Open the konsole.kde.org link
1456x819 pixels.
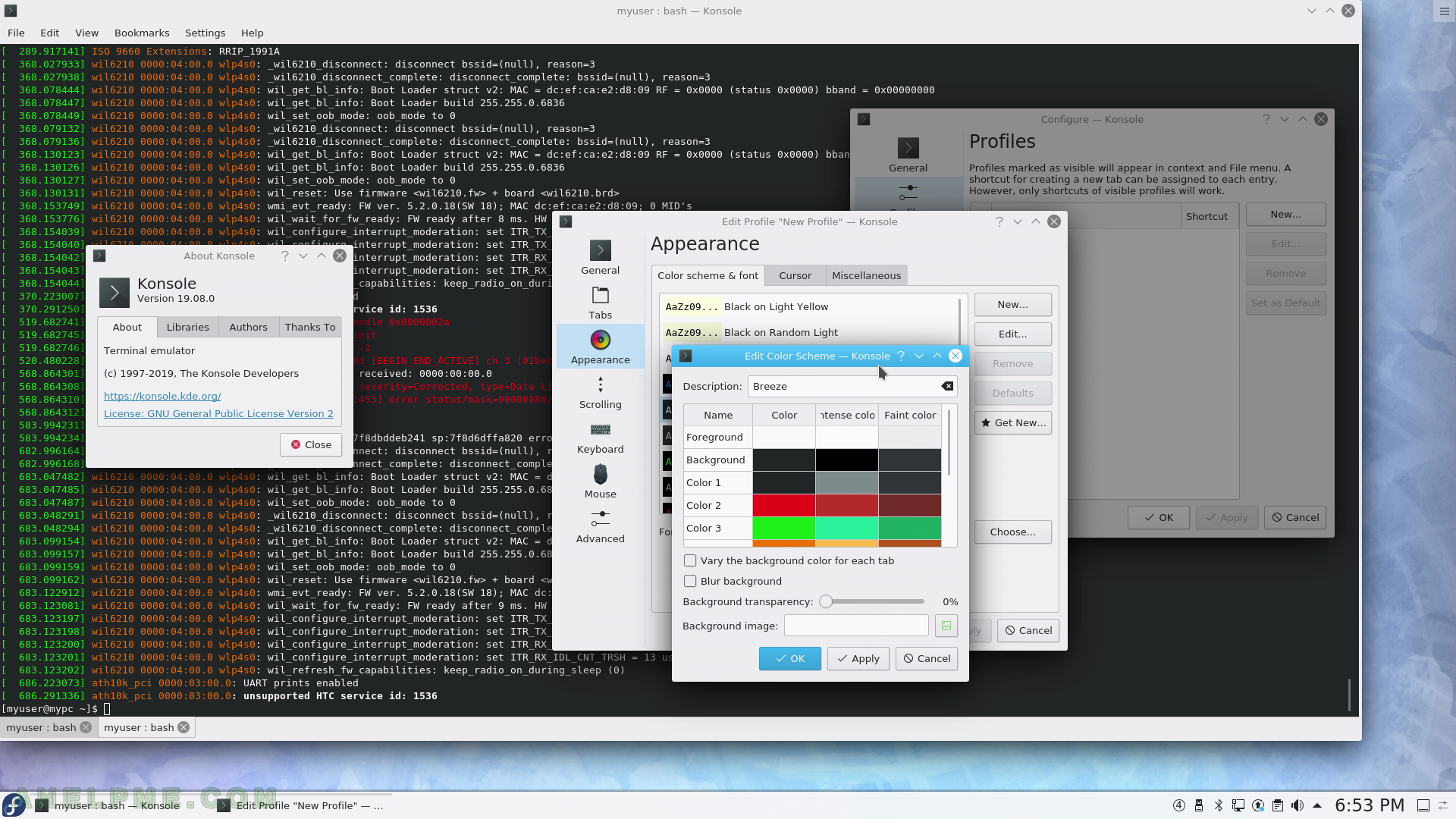pos(162,396)
